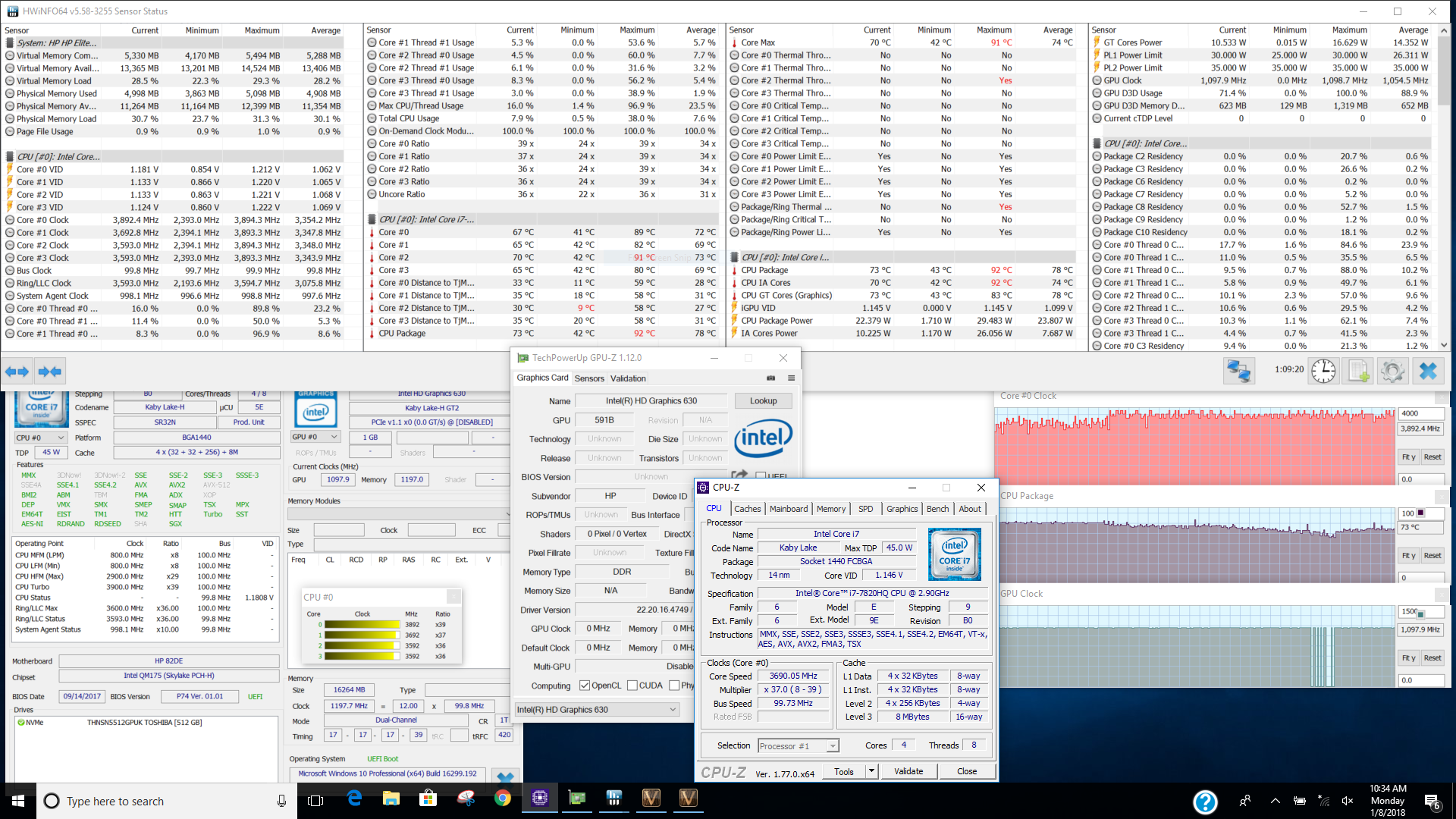The image size is (1456, 819).
Task: Switch to the Mainboard tab in CPU-Z
Action: [x=788, y=509]
